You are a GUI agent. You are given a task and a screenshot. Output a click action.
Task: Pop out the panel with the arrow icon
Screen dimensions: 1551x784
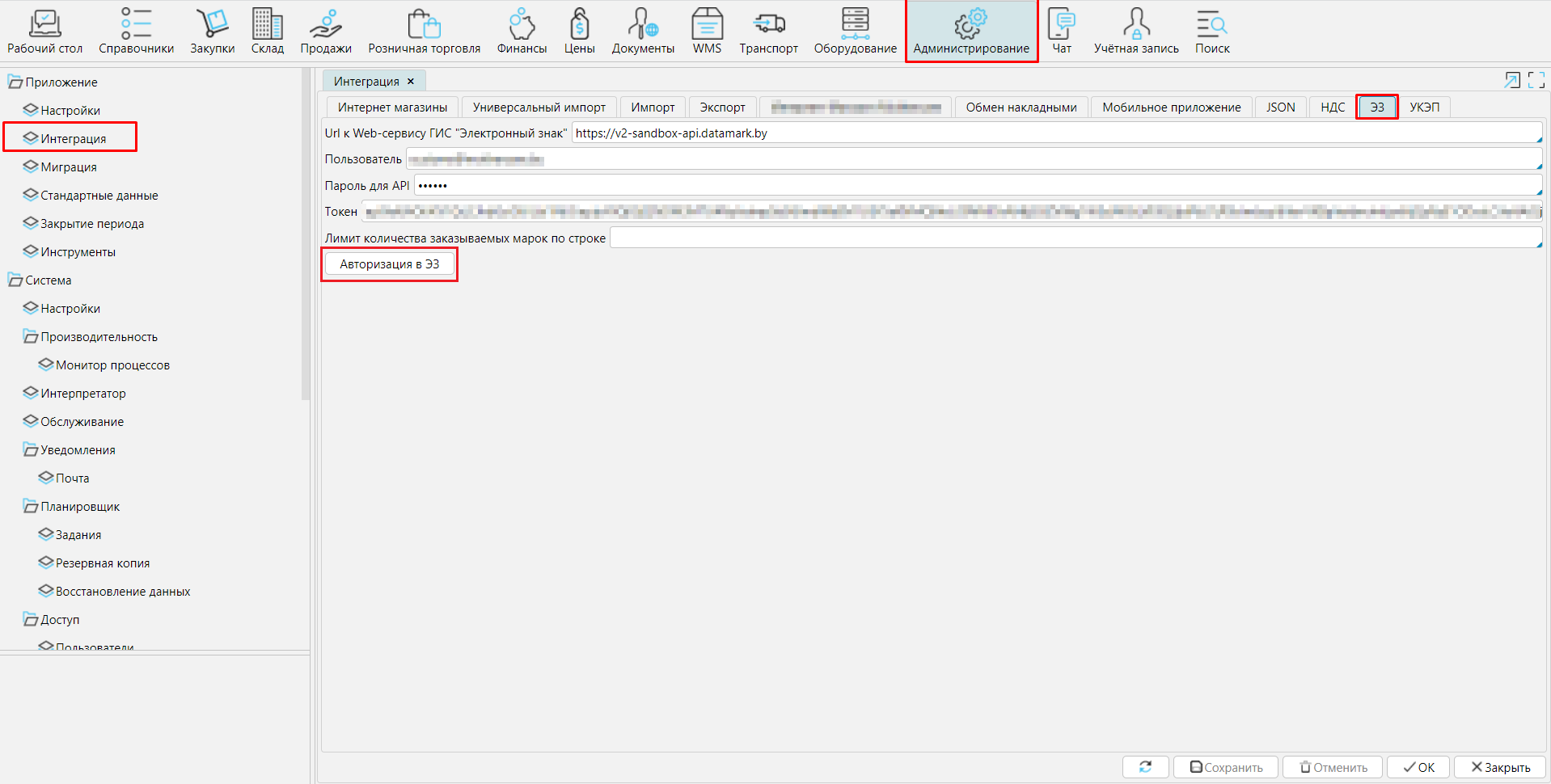coord(1511,80)
